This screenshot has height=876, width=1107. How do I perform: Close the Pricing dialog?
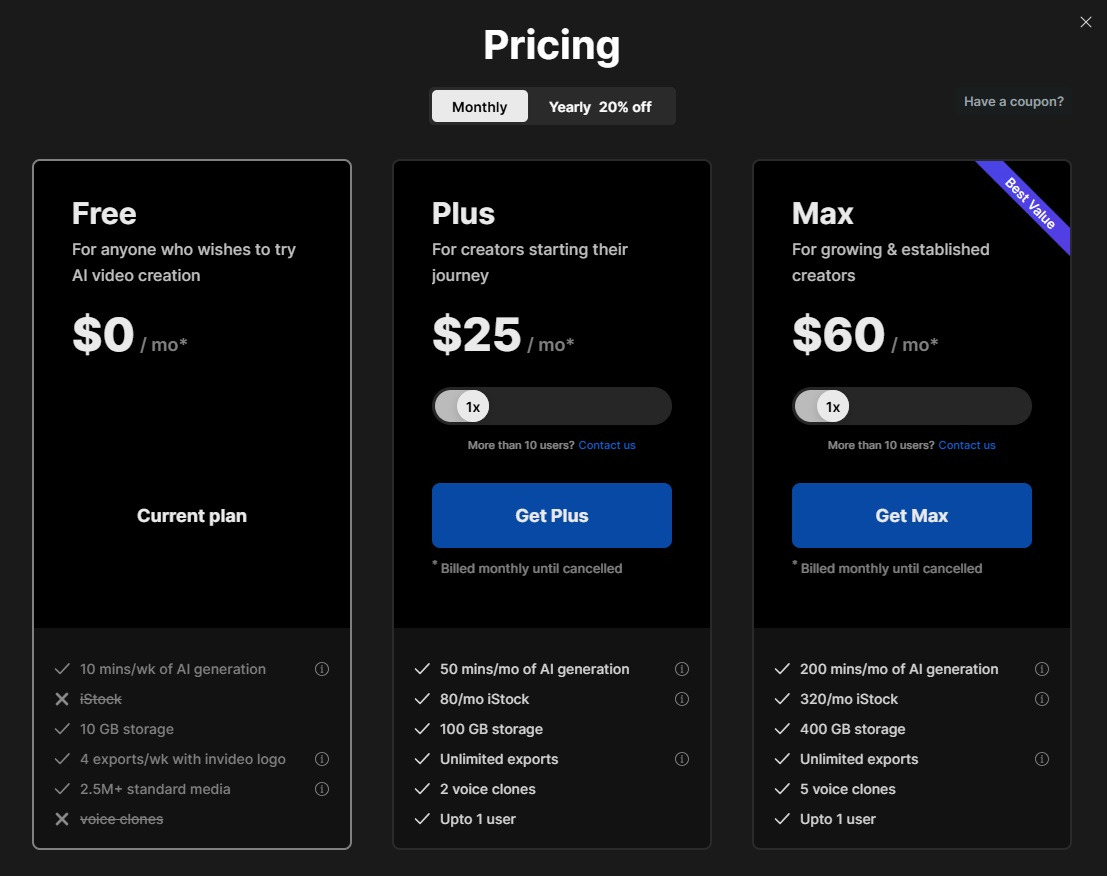tap(1086, 22)
